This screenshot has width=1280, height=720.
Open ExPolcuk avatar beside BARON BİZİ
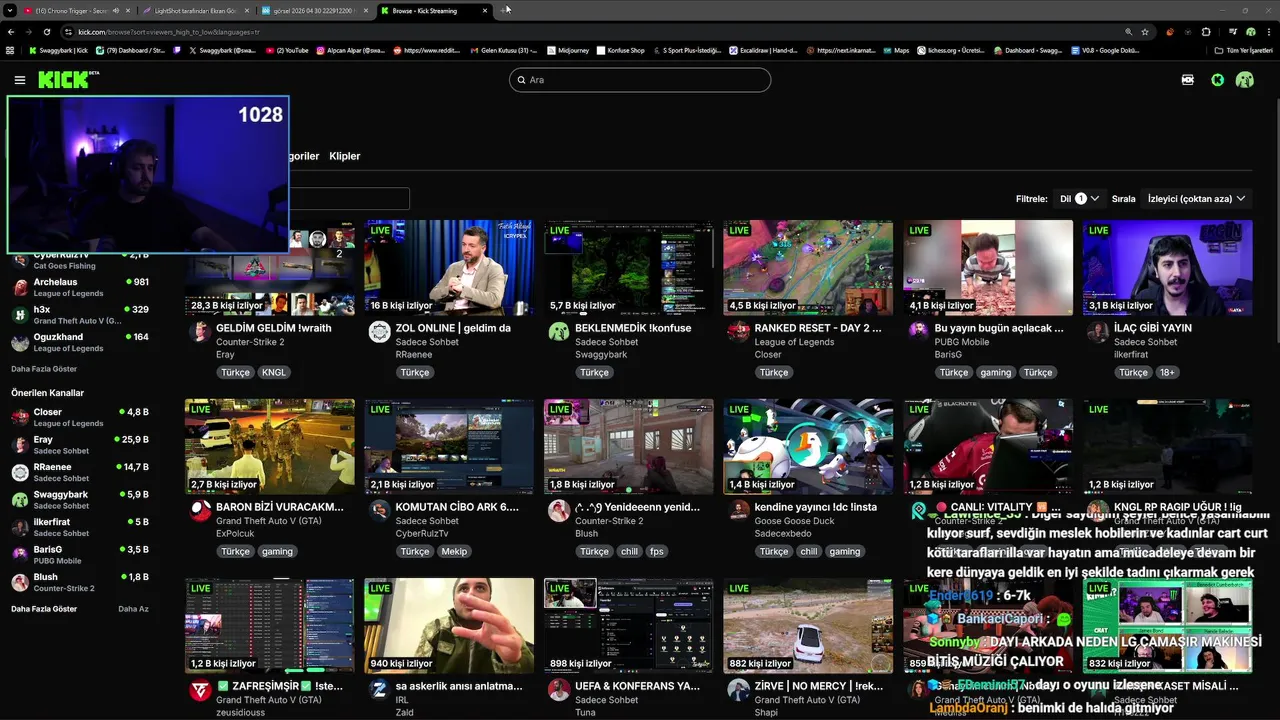pyautogui.click(x=200, y=511)
